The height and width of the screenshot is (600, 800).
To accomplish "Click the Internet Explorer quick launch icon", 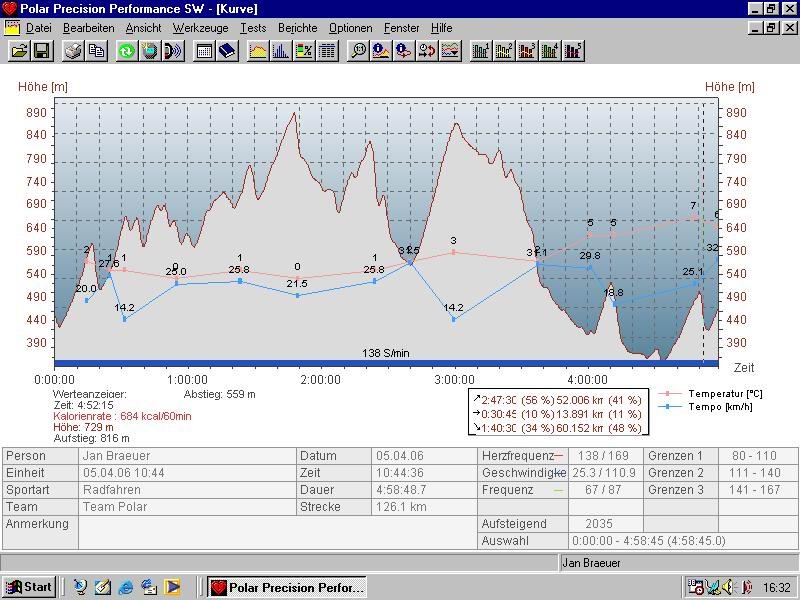I will (x=126, y=587).
